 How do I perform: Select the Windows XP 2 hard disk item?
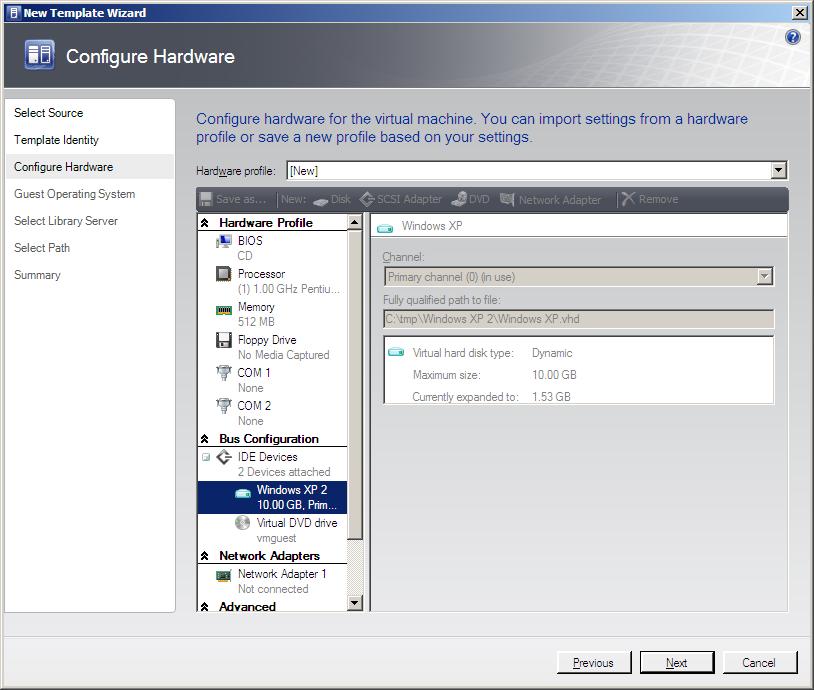coord(290,497)
